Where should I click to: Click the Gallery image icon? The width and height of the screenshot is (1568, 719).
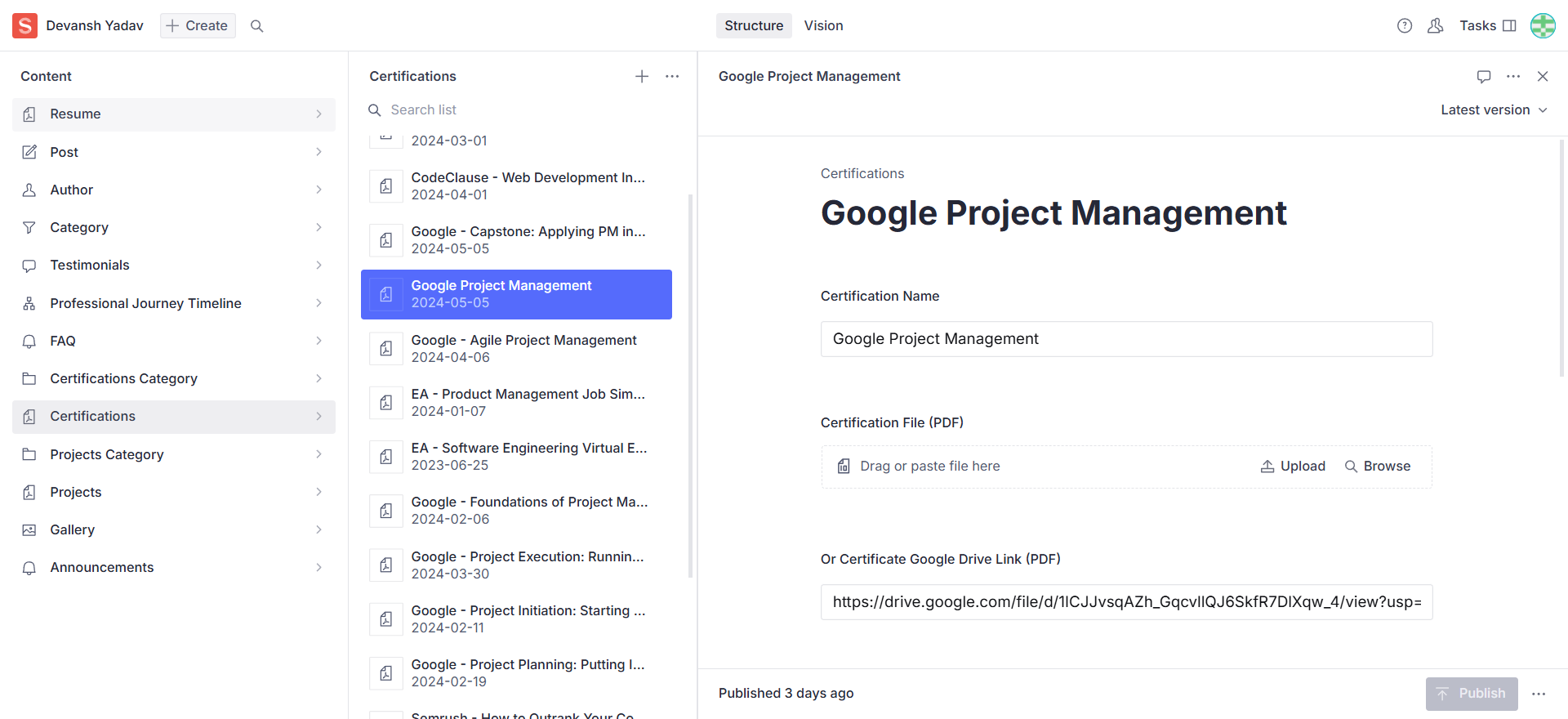[x=29, y=529]
